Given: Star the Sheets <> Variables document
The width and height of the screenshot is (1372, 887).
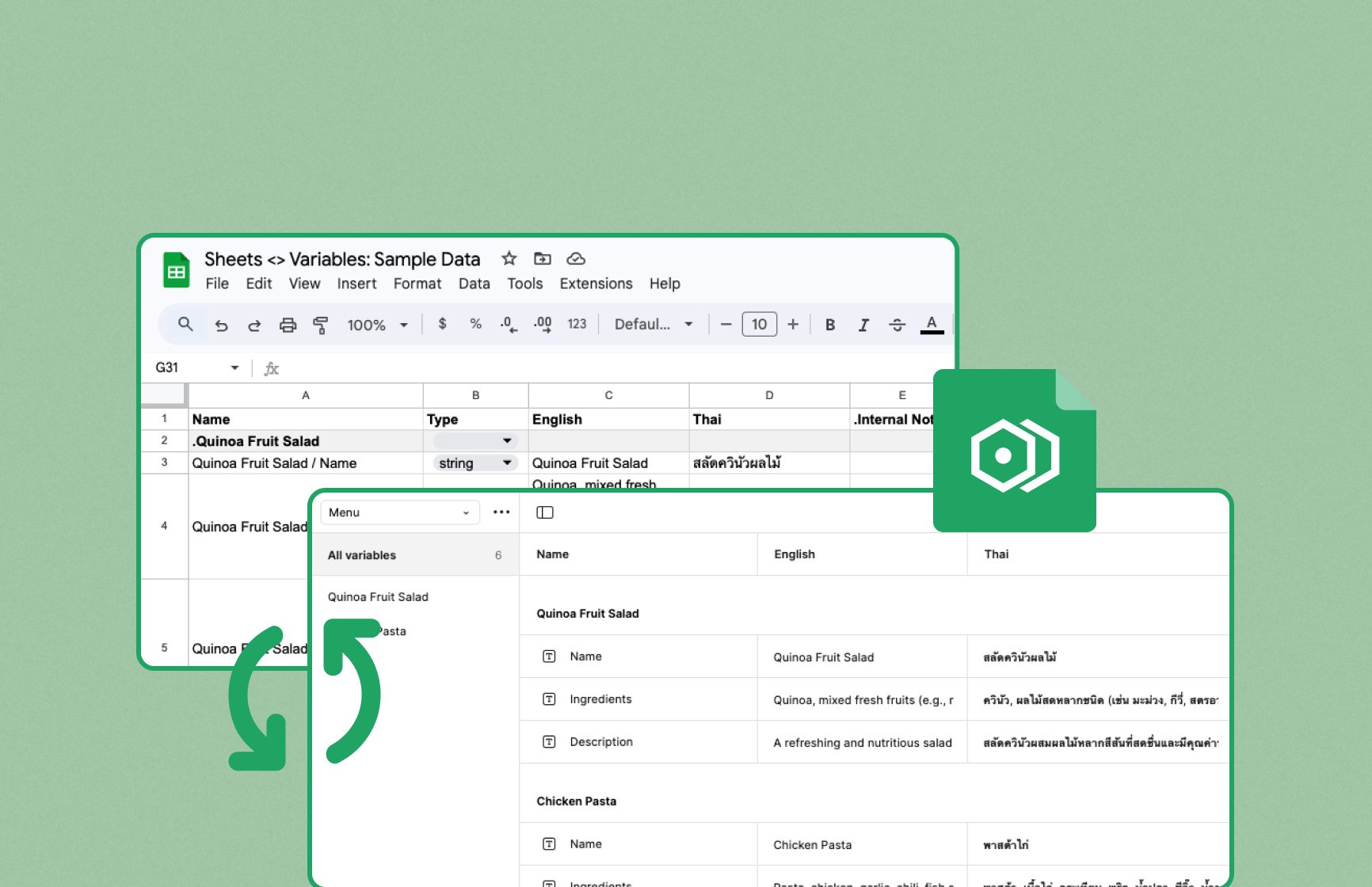Looking at the screenshot, I should [x=509, y=258].
